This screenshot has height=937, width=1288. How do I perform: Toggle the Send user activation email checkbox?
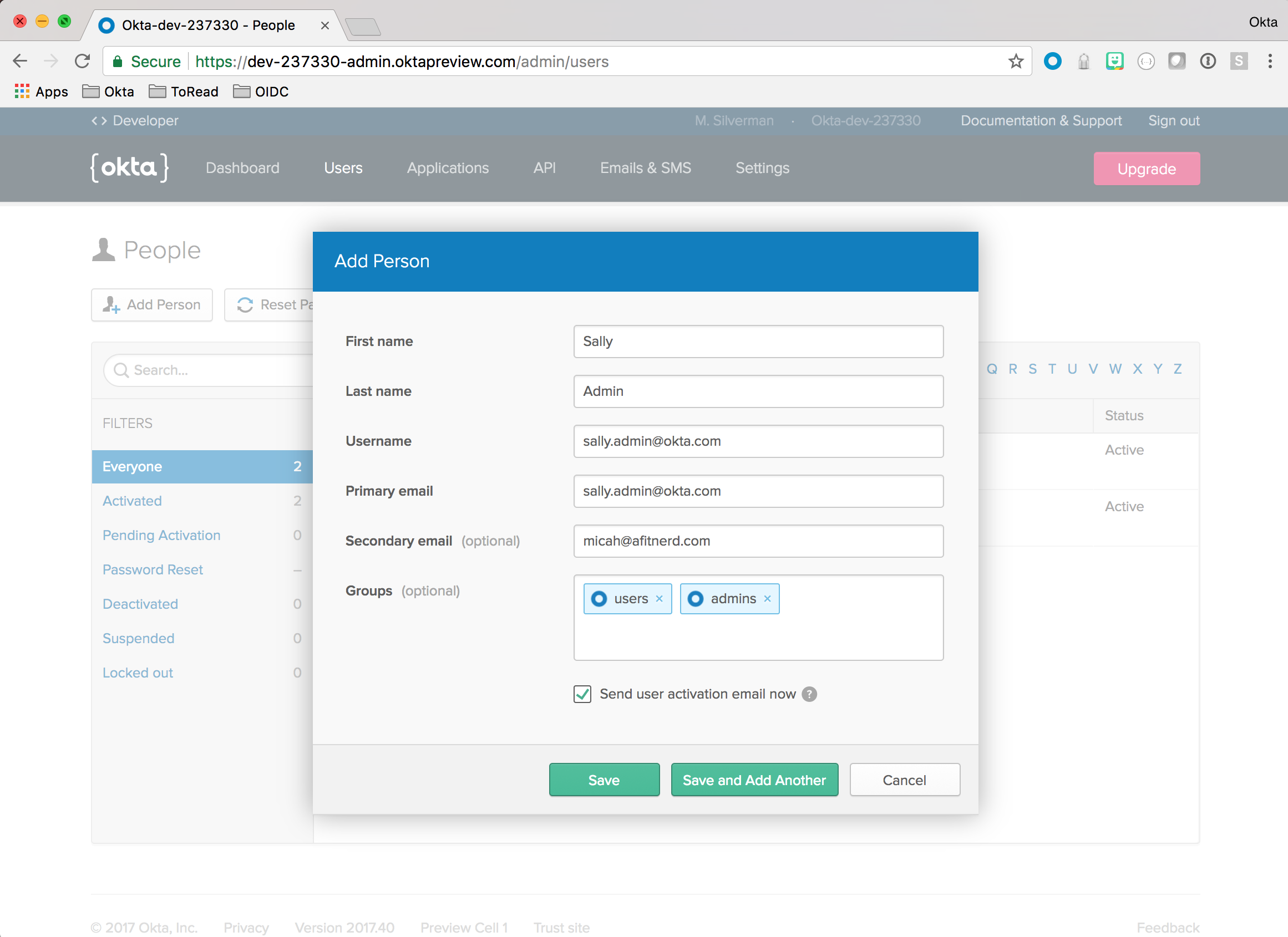pyautogui.click(x=582, y=693)
